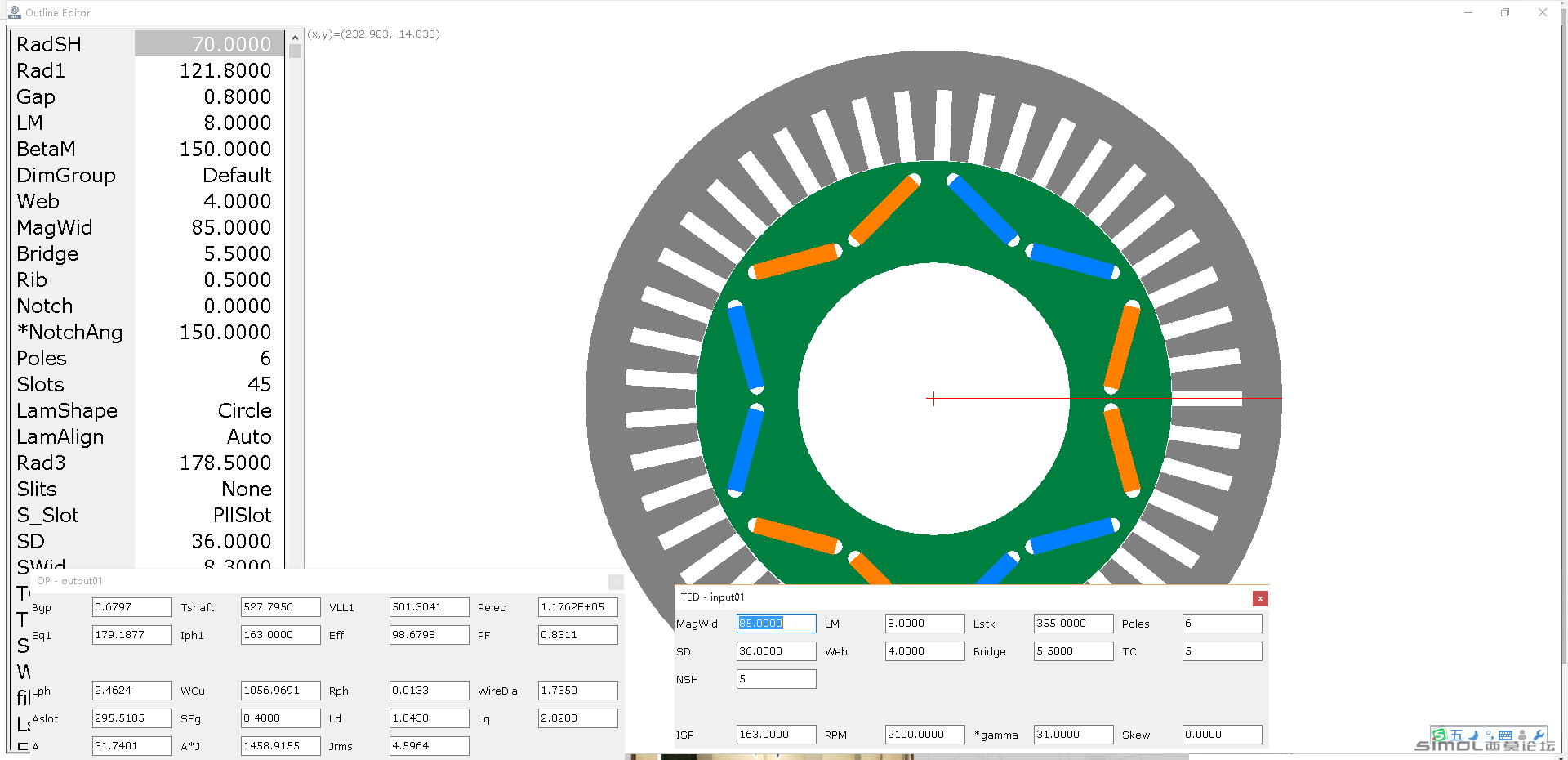Click the Poles field in TED panel

tap(1222, 624)
